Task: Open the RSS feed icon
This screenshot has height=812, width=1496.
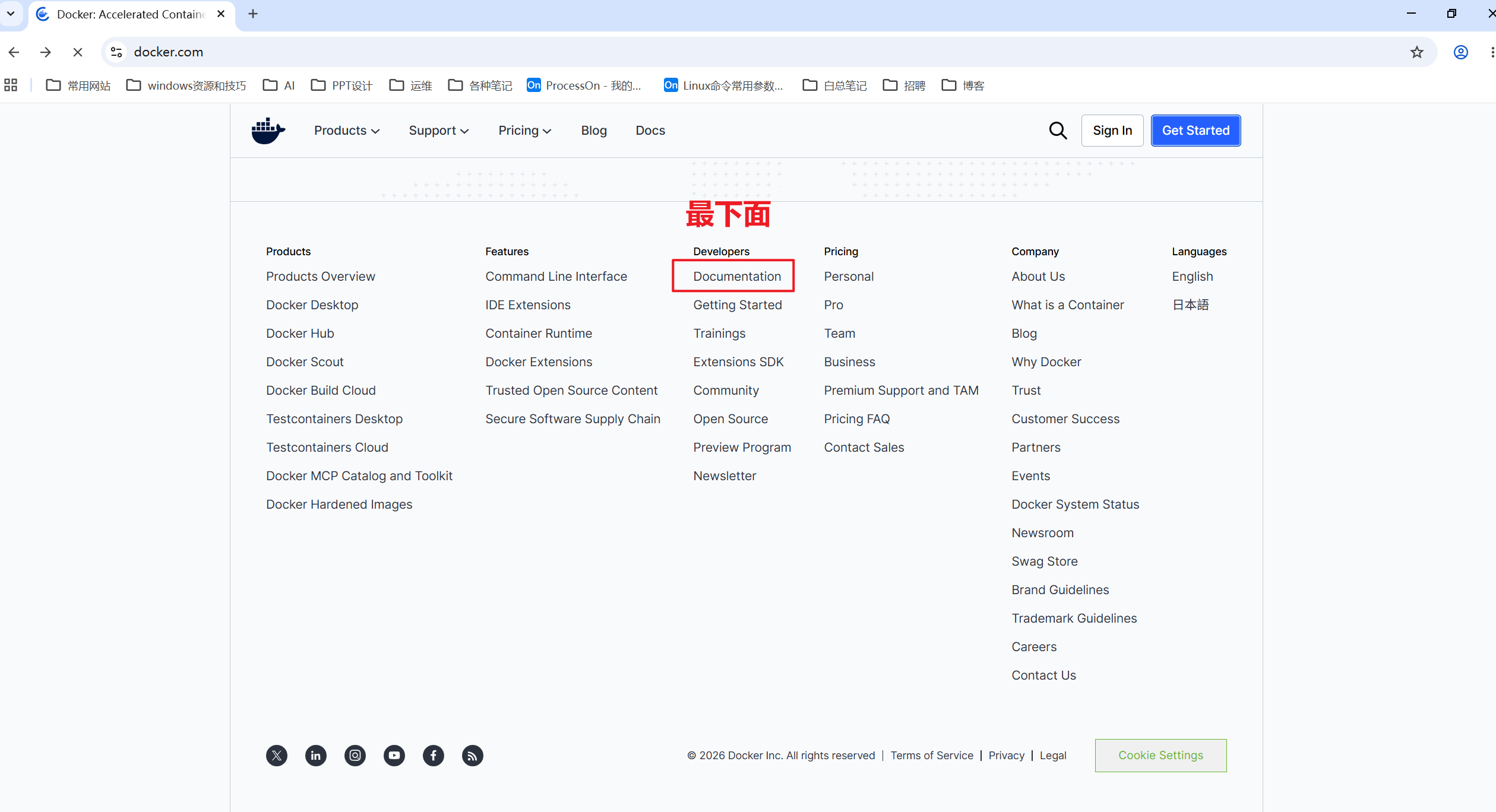Action: 473,756
